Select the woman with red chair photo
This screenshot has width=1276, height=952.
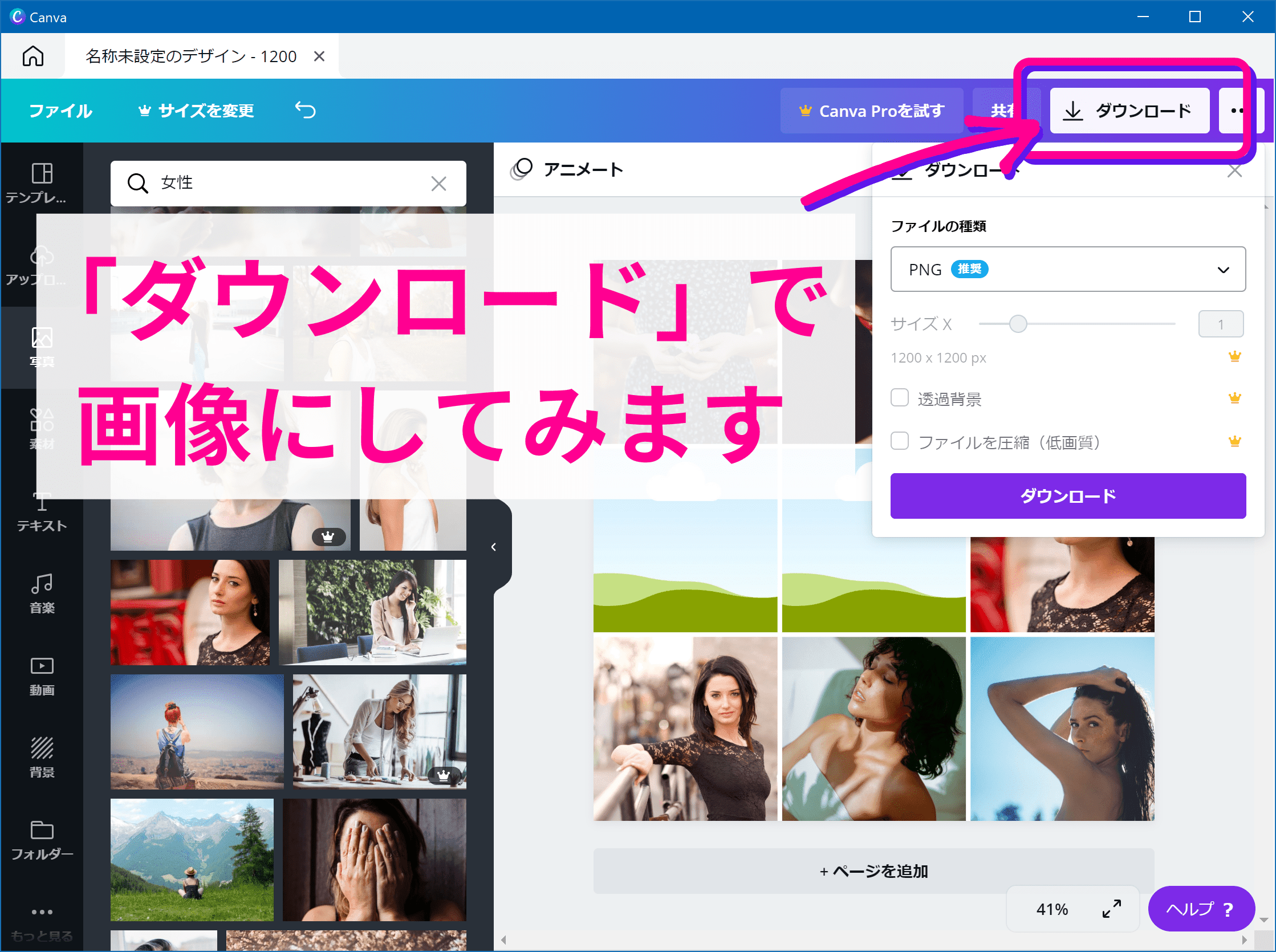tap(190, 613)
